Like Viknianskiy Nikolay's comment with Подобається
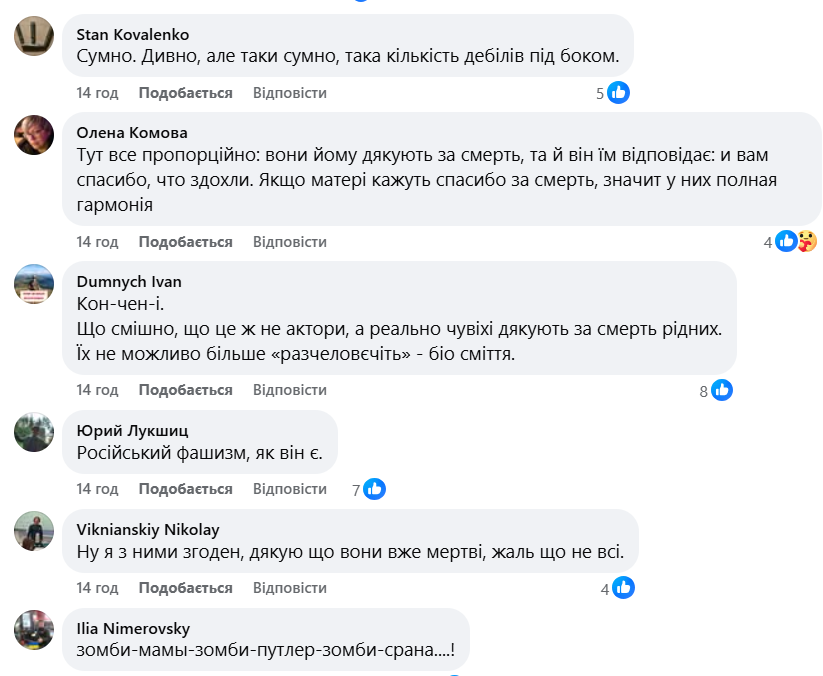Viewport: 823px width, 676px height. point(185,588)
